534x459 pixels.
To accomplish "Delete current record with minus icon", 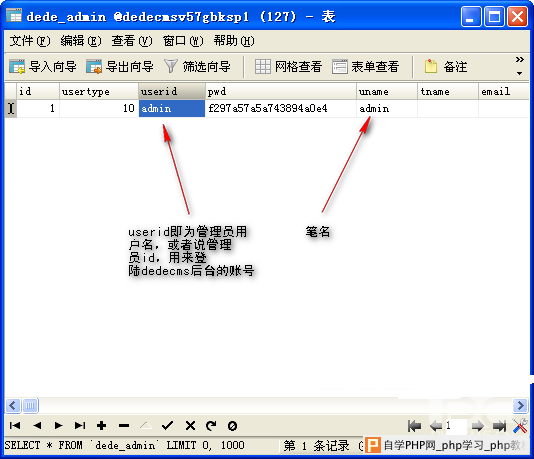I will [124, 426].
